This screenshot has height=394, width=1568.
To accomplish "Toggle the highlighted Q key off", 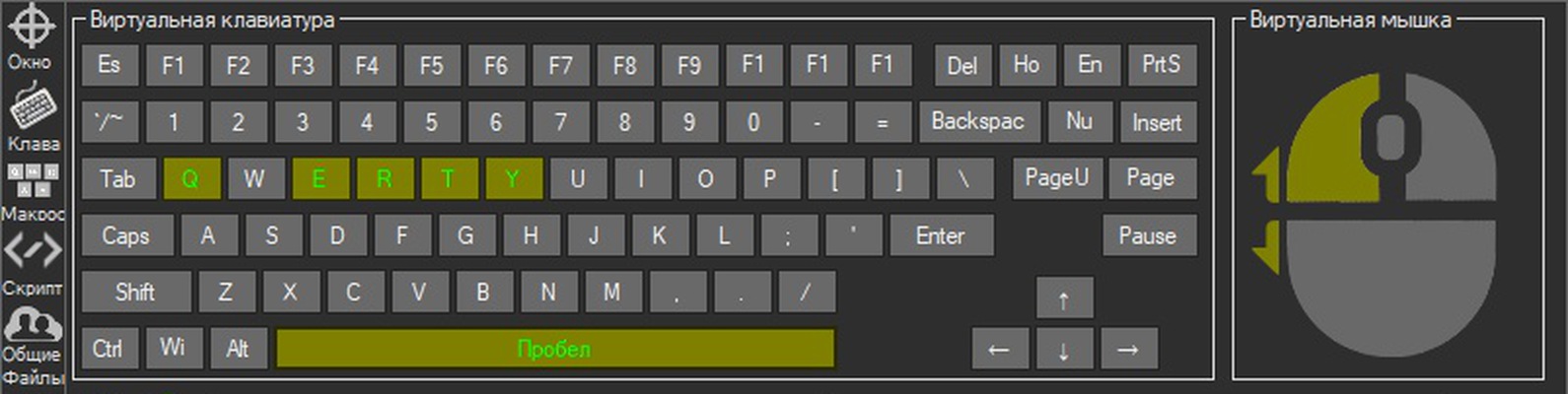I will [190, 178].
